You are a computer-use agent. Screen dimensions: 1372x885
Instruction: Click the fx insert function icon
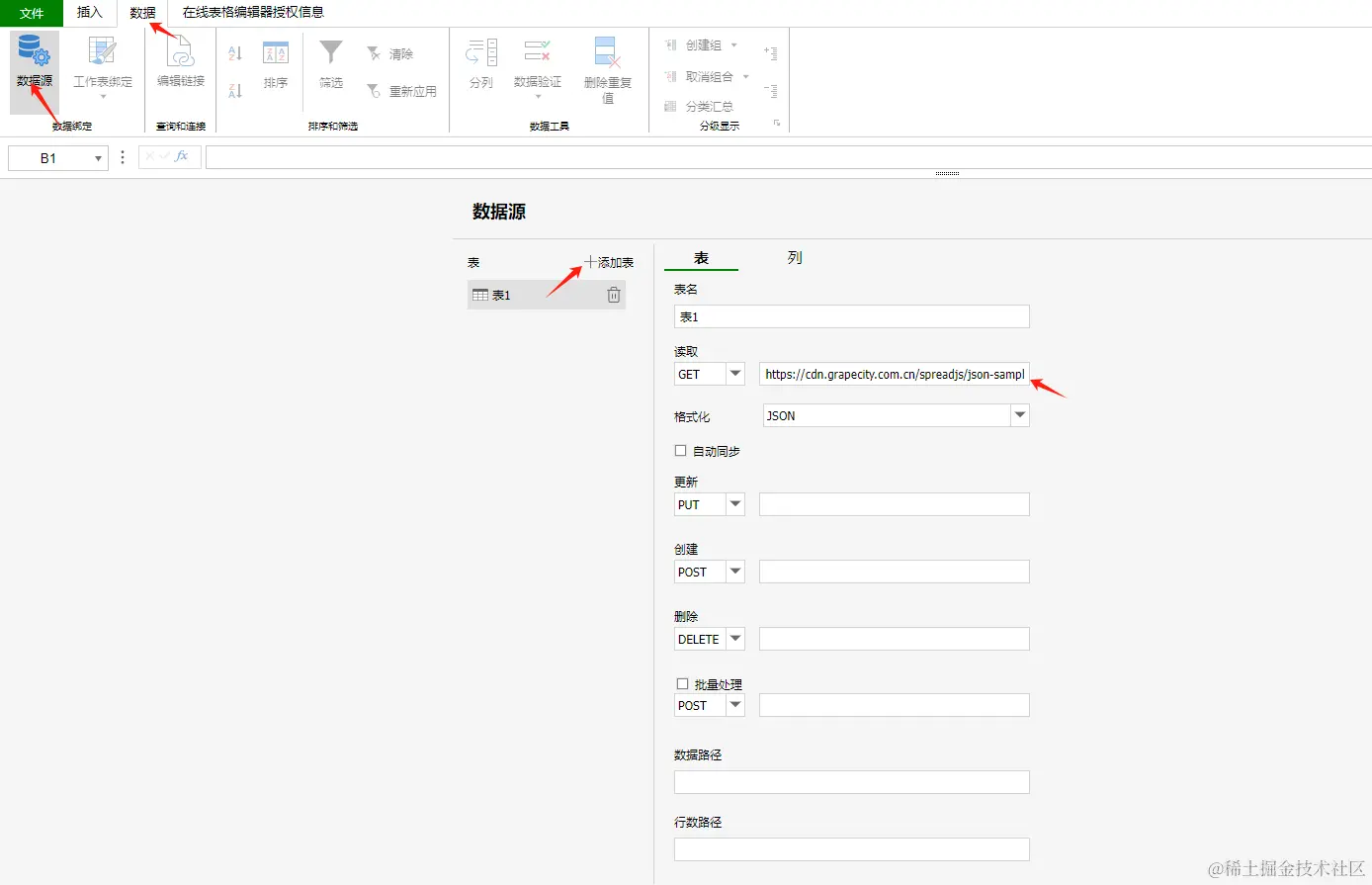tap(182, 156)
